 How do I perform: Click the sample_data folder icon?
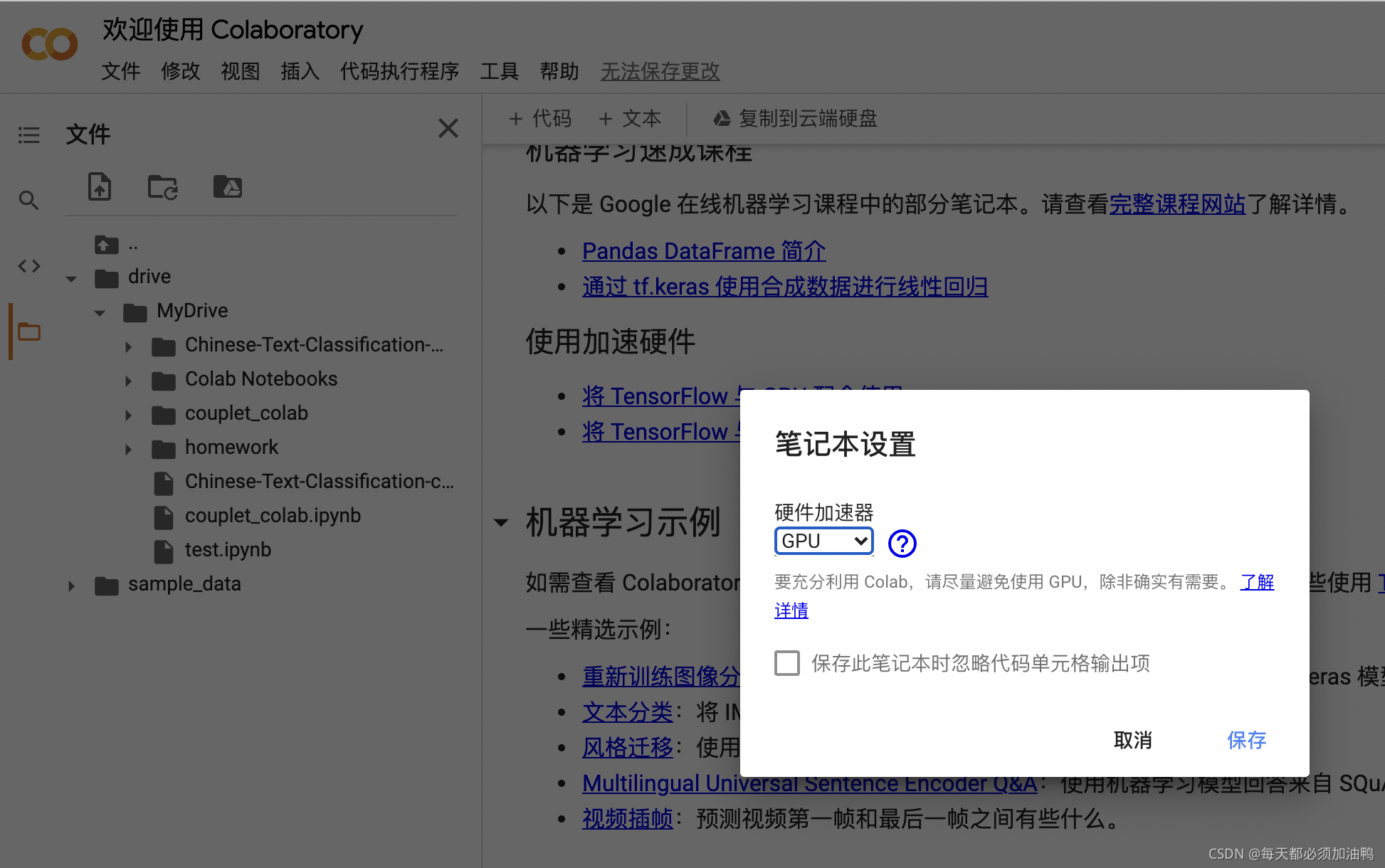point(107,586)
